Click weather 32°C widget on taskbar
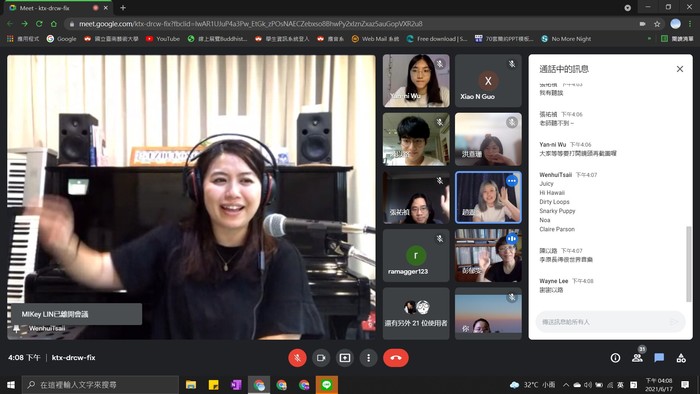700x394 pixels. point(532,385)
